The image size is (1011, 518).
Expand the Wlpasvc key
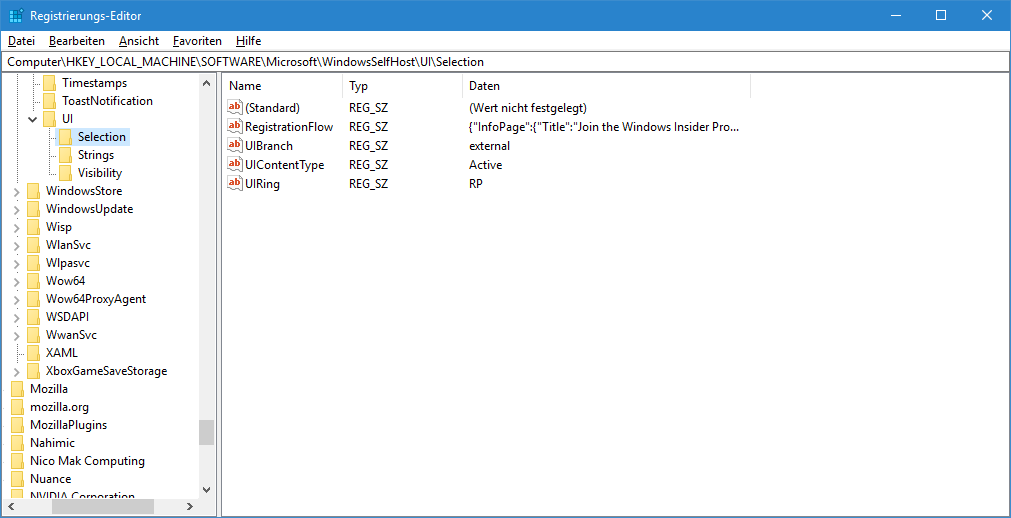point(16,264)
